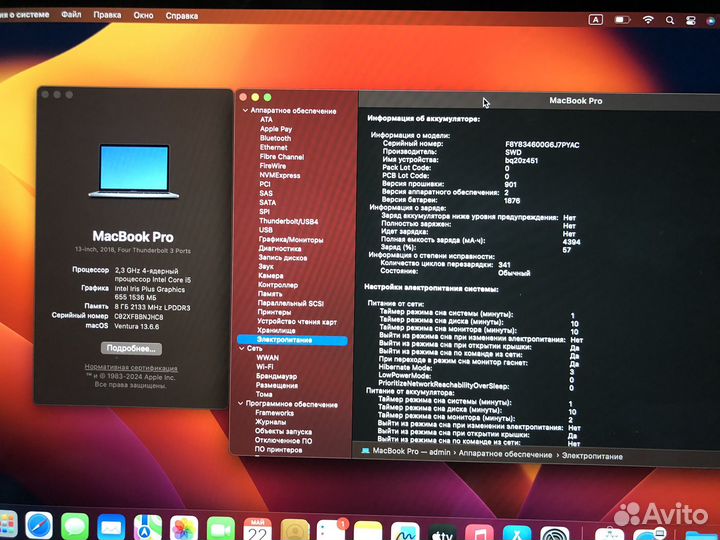Screen dimensions: 720x540
Task: Click the laptop icon in the path bar
Action: (366, 450)
